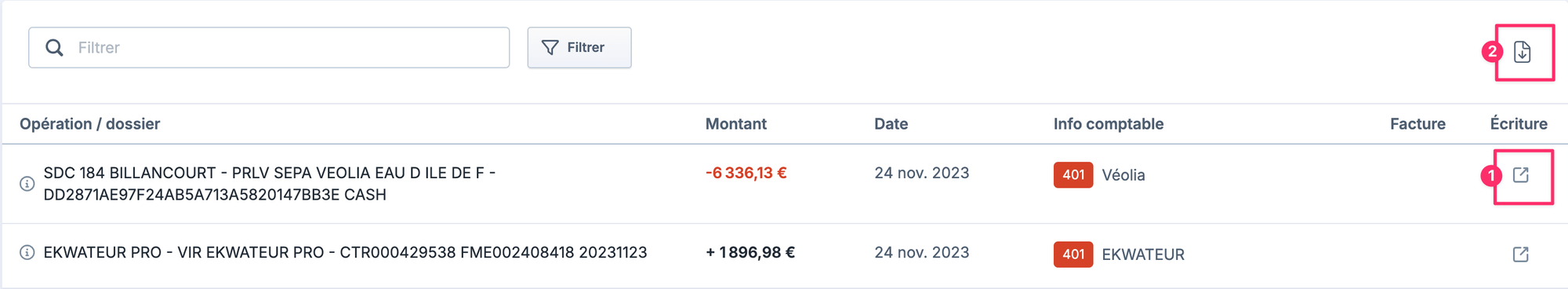This screenshot has height=289, width=1568.
Task: Click the Filtrer button
Action: point(579,48)
